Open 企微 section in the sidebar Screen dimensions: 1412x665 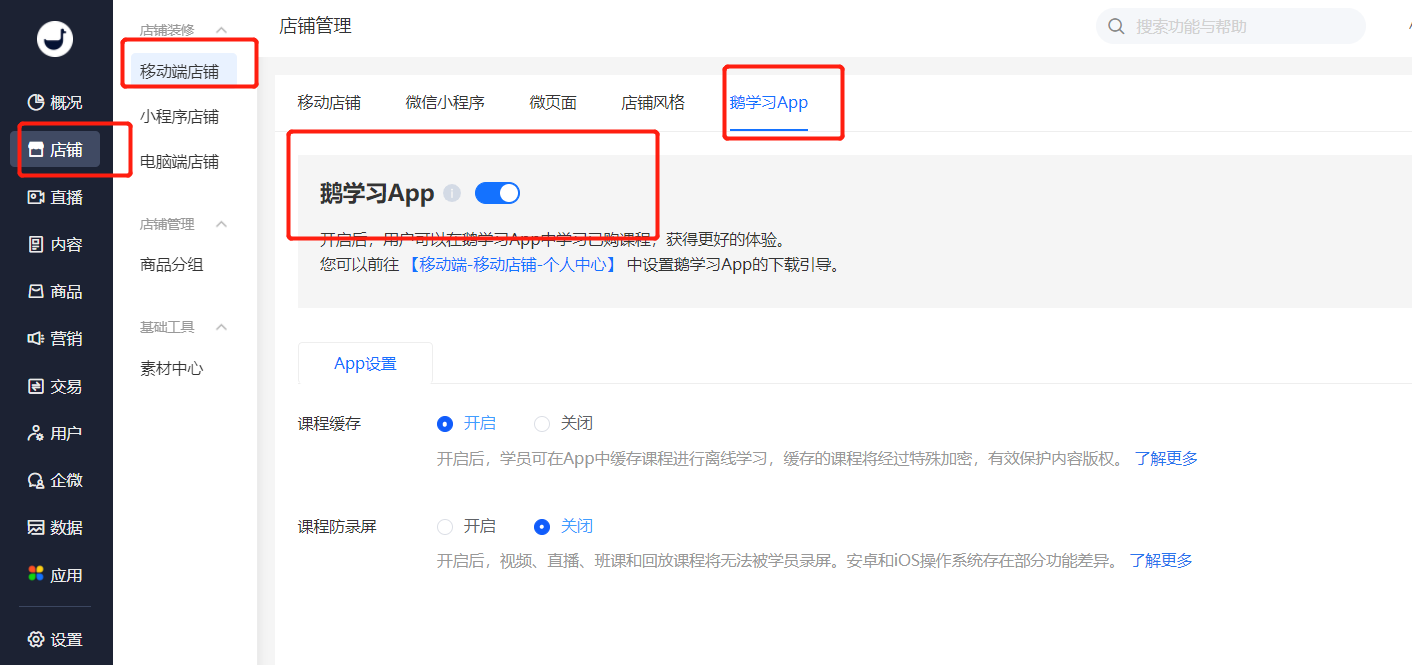point(56,480)
